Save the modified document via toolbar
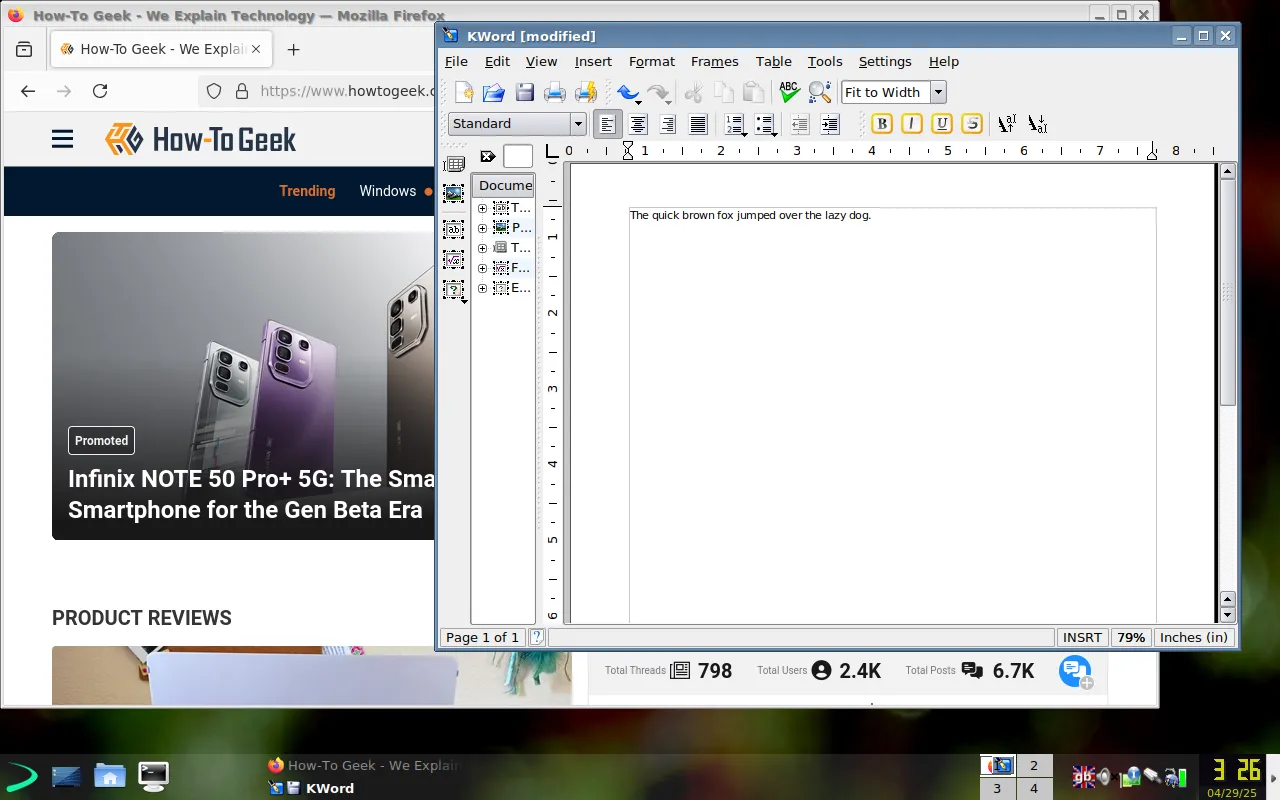 (525, 91)
